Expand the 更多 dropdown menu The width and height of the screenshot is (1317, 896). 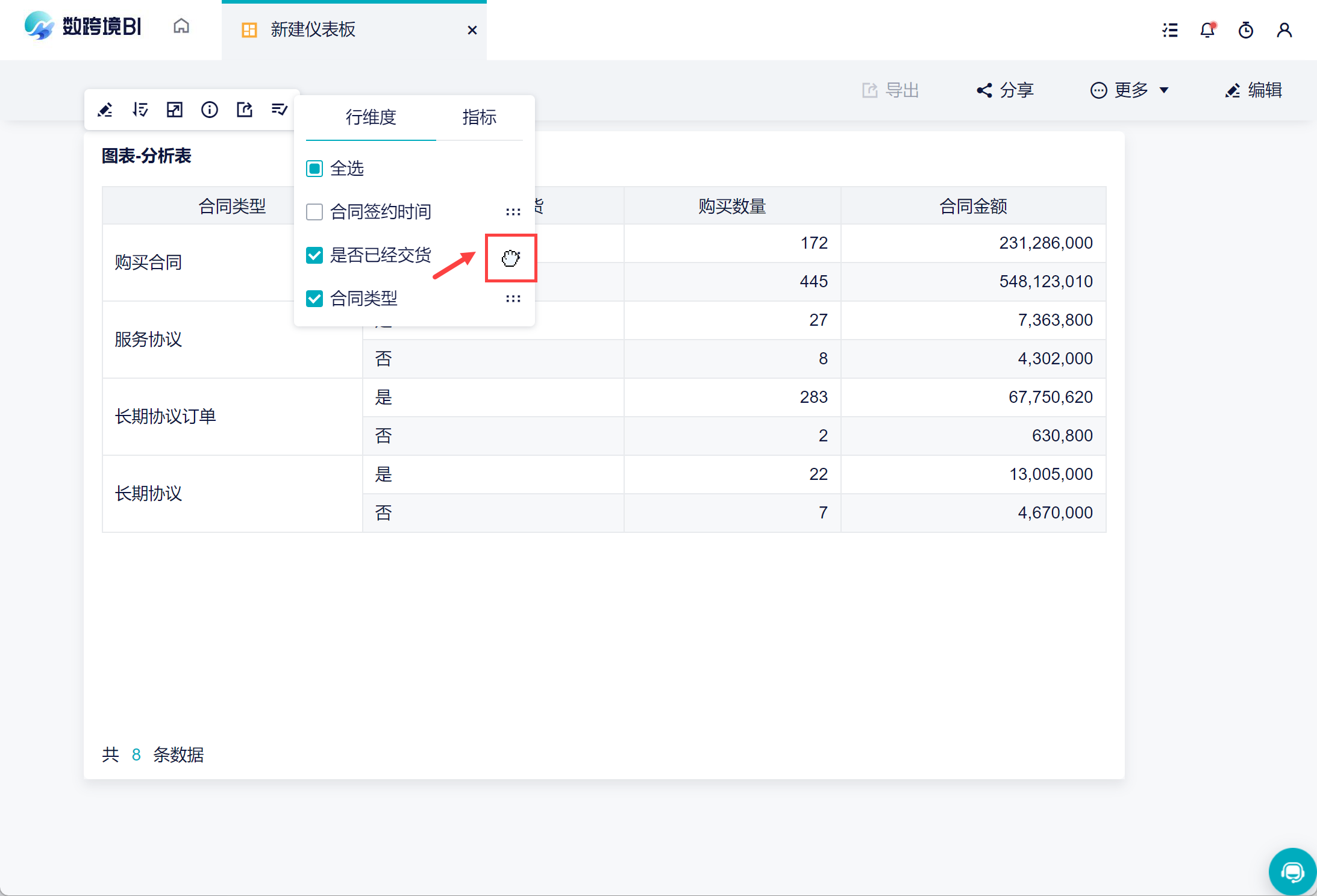(1130, 90)
